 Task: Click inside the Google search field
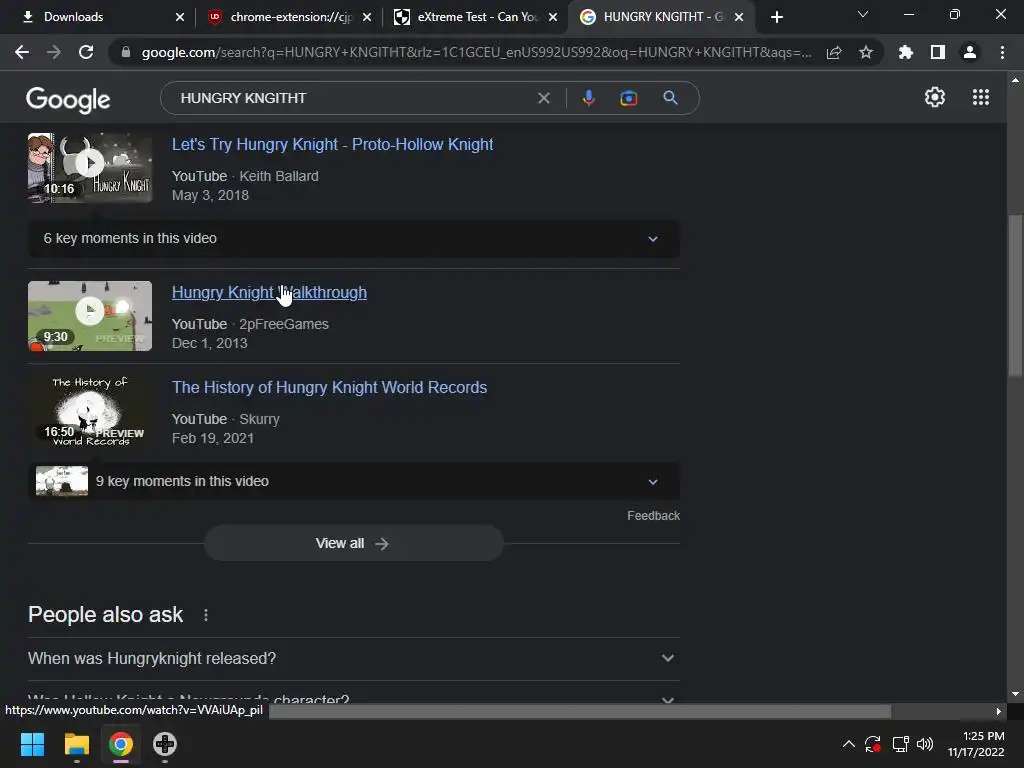353,98
